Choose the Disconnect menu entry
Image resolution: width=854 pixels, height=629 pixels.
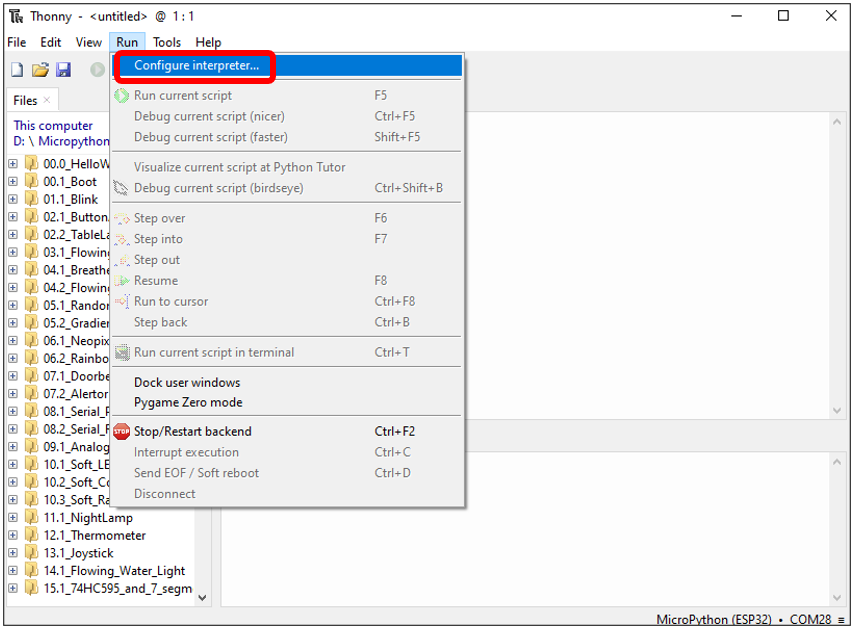[288, 493]
